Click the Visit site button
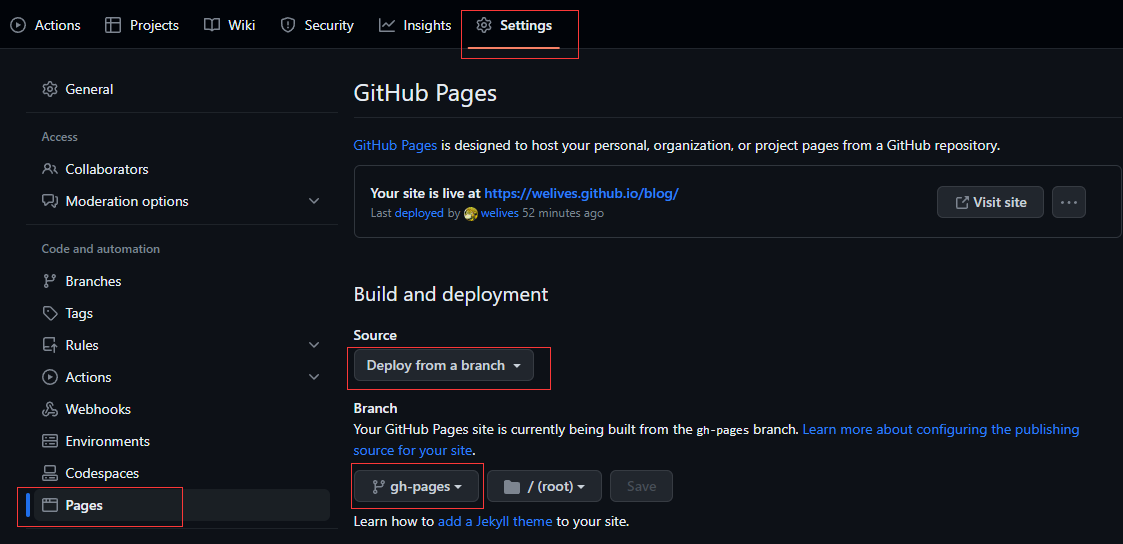 pos(991,202)
